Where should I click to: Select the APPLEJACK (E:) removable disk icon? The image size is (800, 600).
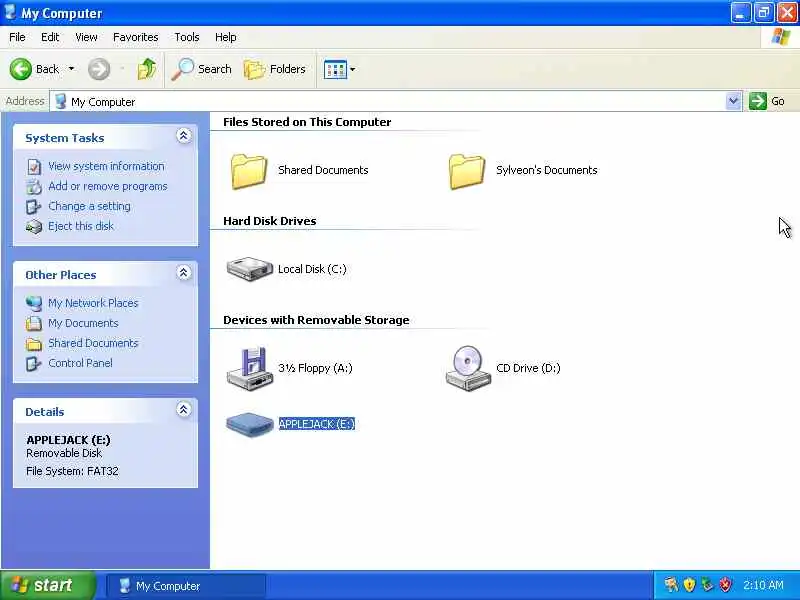coord(249,424)
